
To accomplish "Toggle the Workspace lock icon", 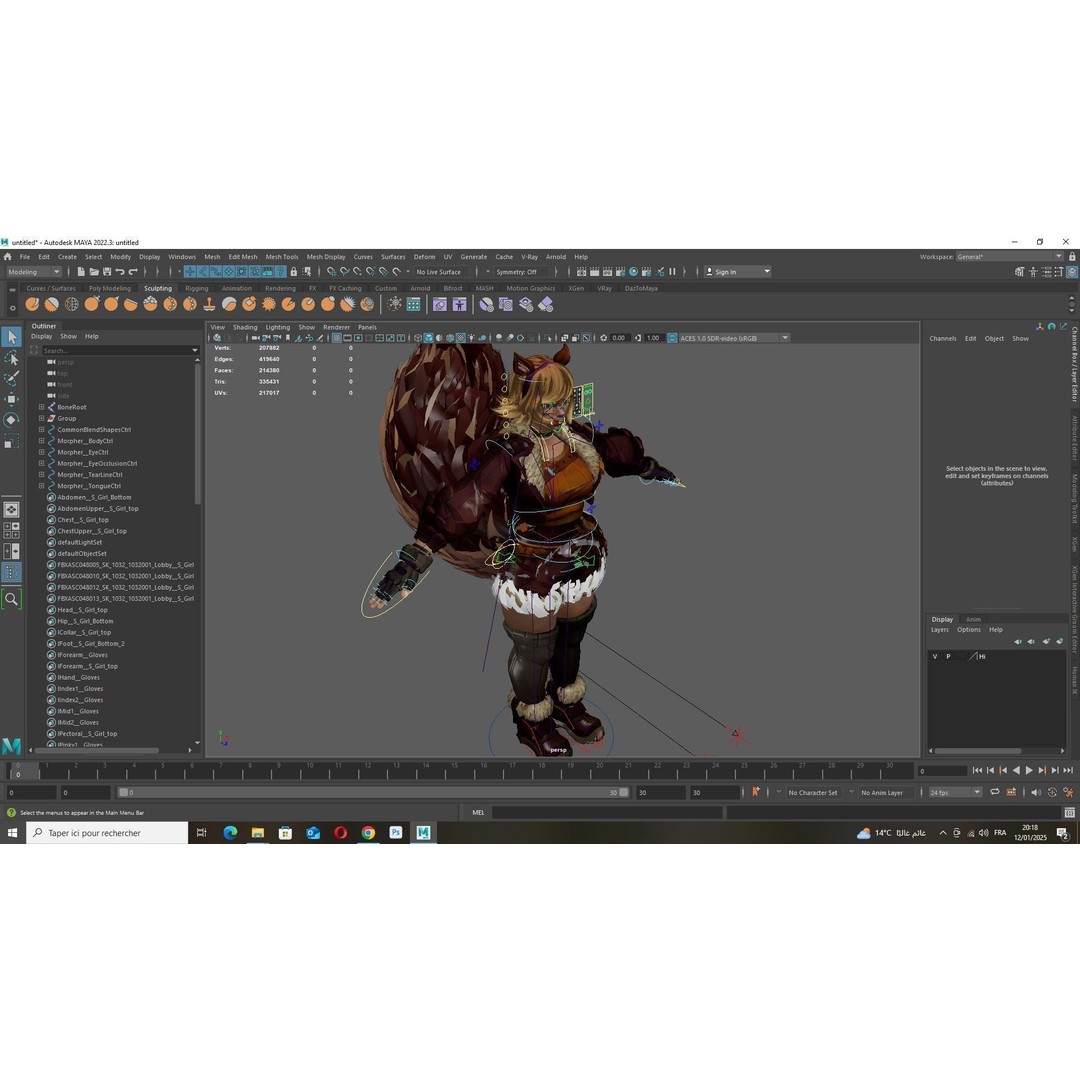I will pos(1072,257).
